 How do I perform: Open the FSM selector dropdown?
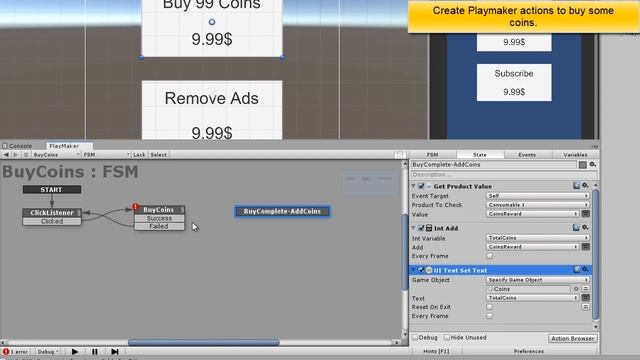106,155
